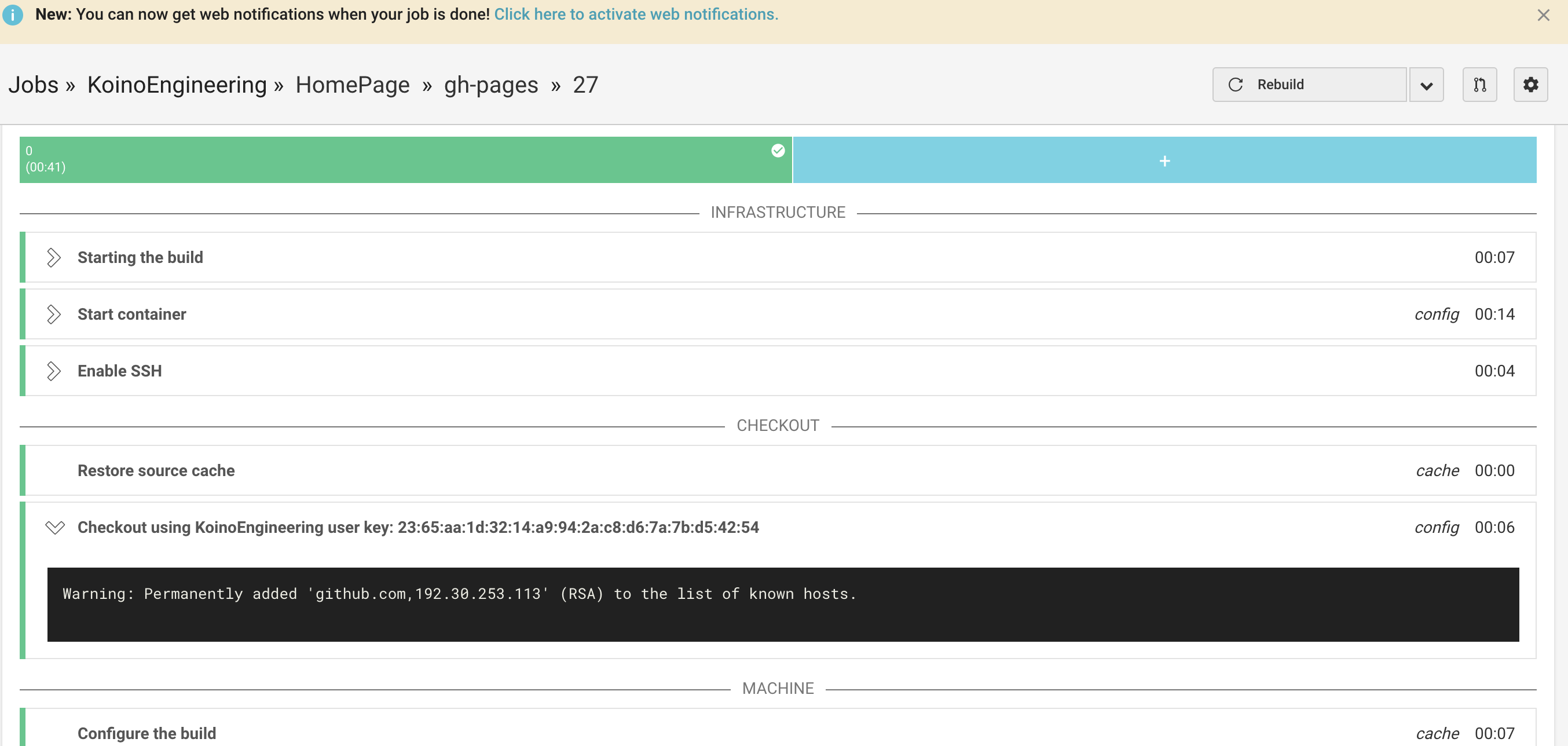Add parallelism with the plus tab
Screen dimensions: 1568x746
(x=1164, y=159)
